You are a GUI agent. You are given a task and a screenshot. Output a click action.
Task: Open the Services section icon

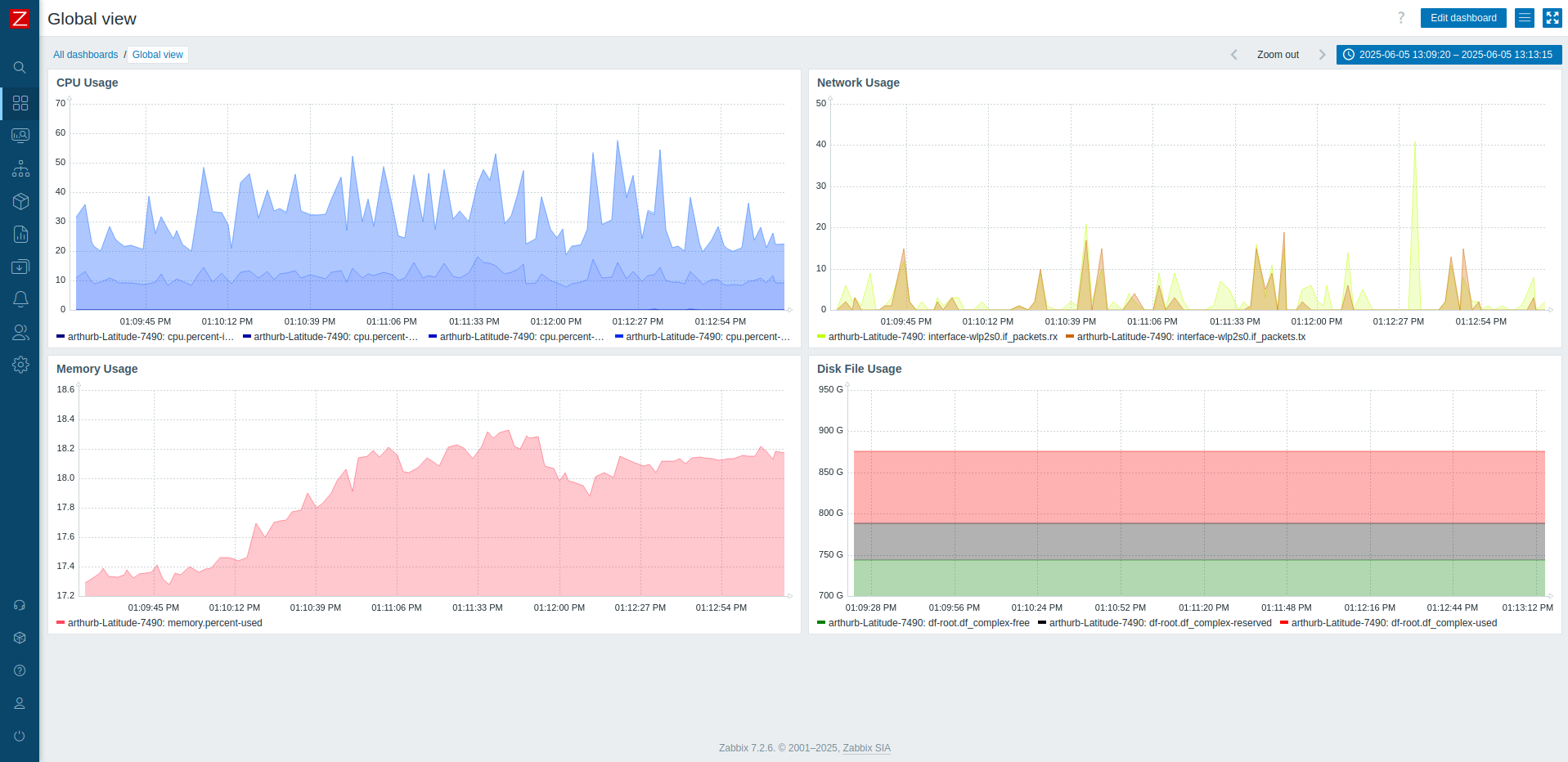(20, 168)
